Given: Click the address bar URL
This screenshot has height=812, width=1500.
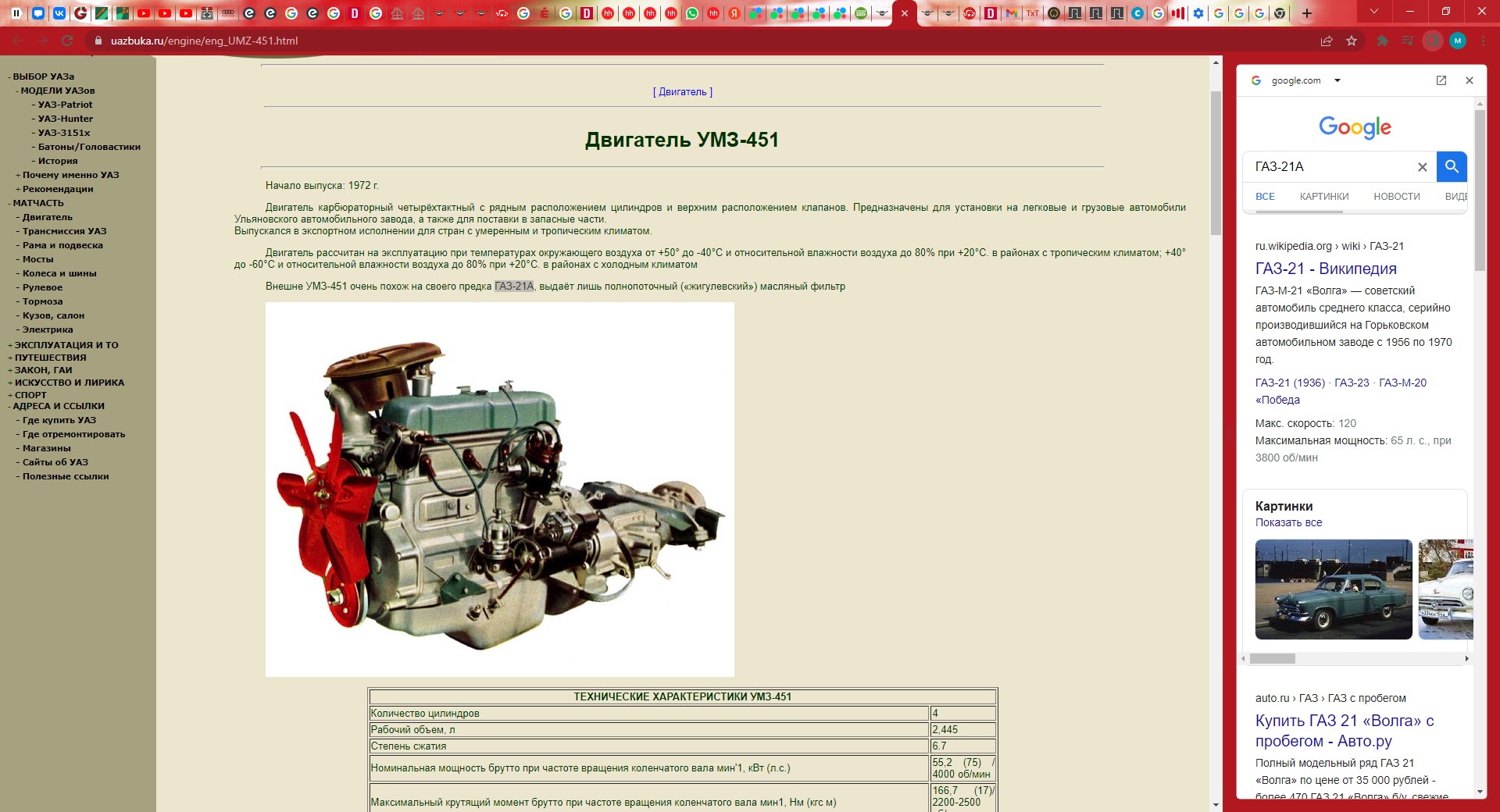Looking at the screenshot, I should point(204,41).
